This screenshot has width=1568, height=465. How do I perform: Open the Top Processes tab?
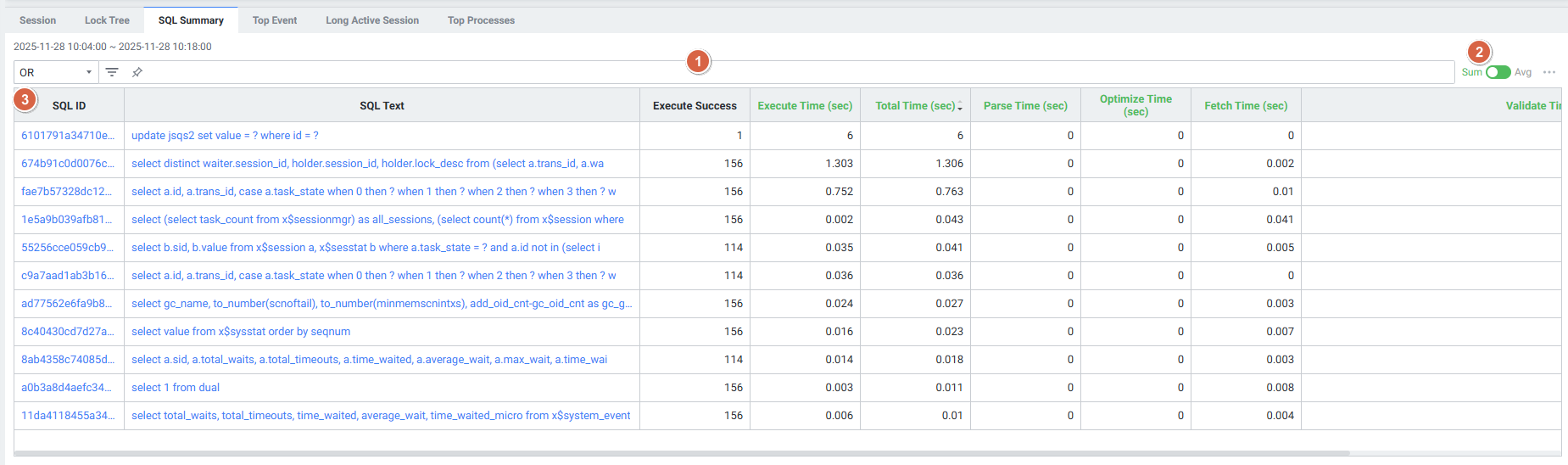tap(481, 20)
